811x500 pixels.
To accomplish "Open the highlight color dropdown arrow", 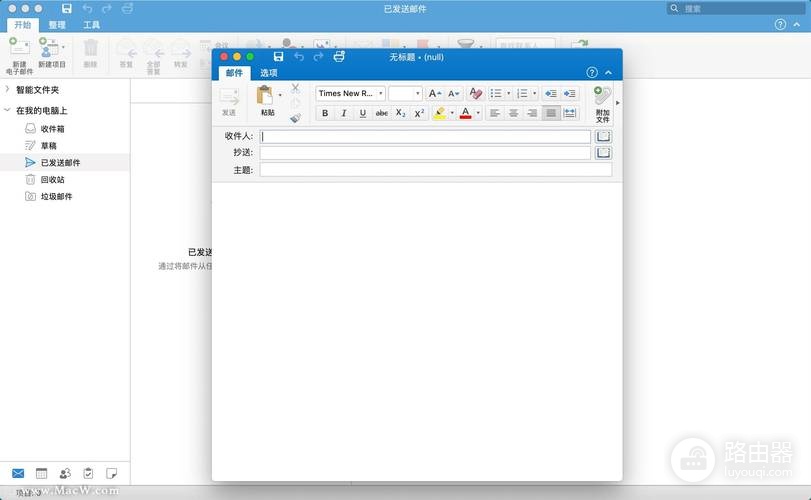I will pyautogui.click(x=452, y=113).
